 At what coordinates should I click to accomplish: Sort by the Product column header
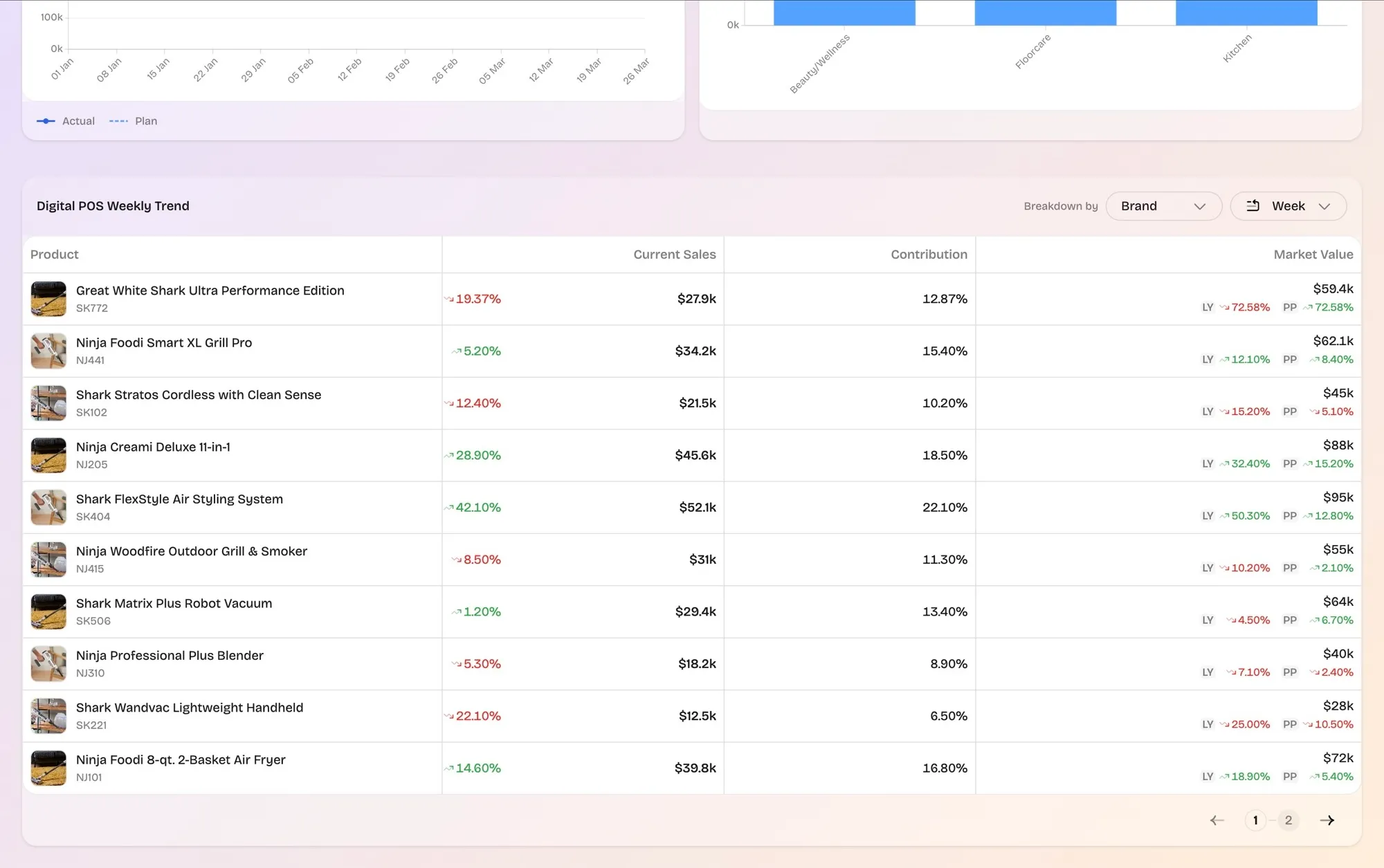54,255
